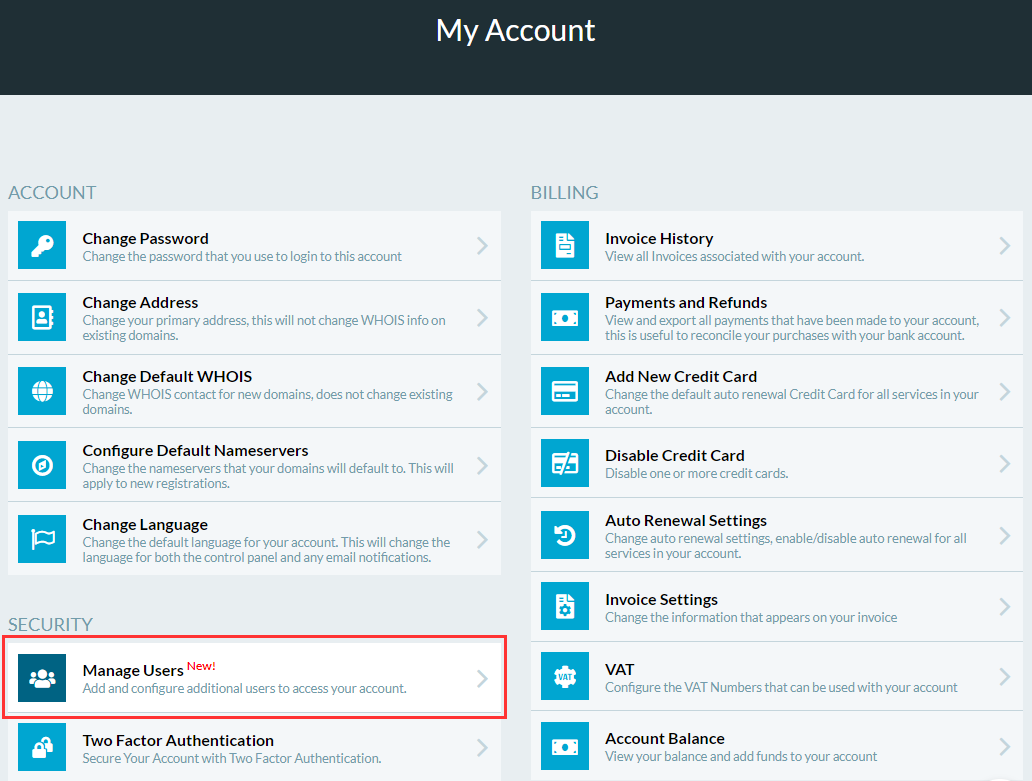
Task: Click the VAT badge icon
Action: tap(565, 677)
